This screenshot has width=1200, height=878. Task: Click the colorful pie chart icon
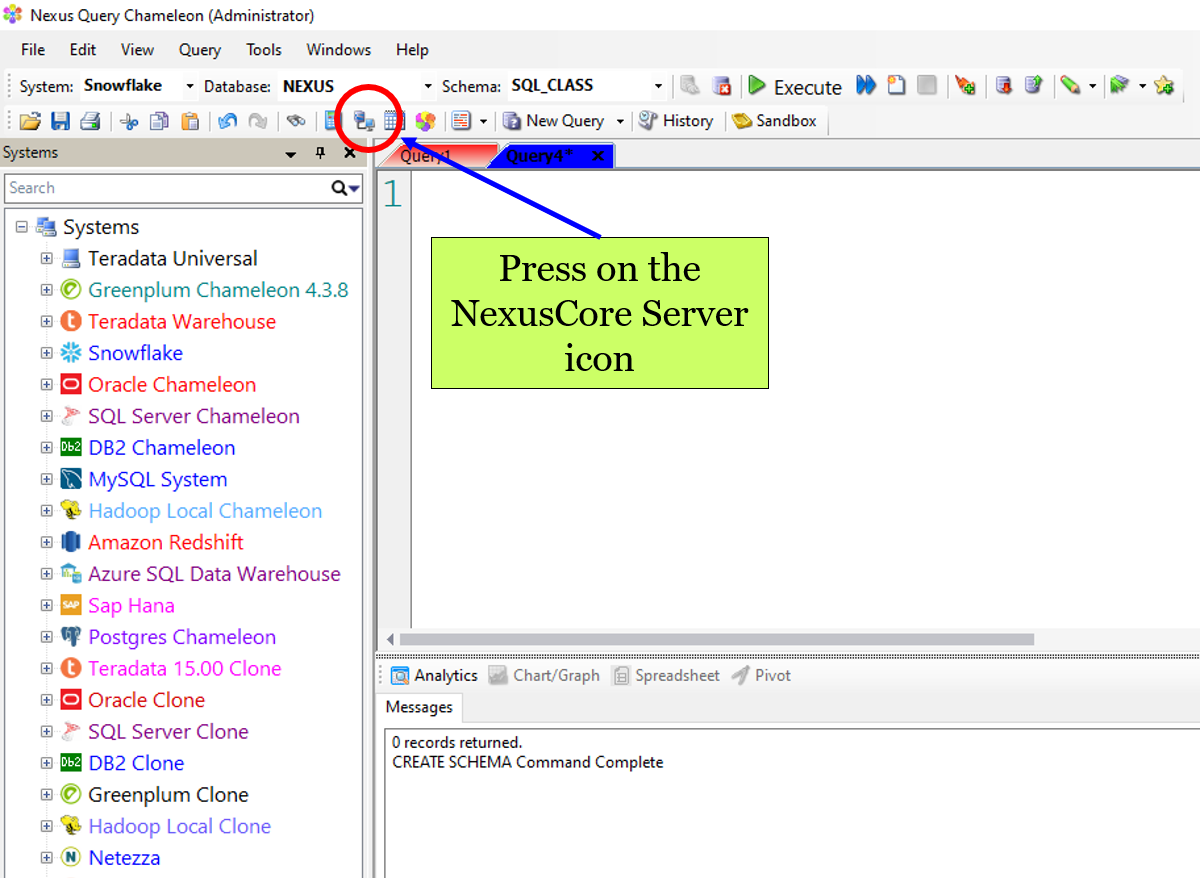[425, 121]
